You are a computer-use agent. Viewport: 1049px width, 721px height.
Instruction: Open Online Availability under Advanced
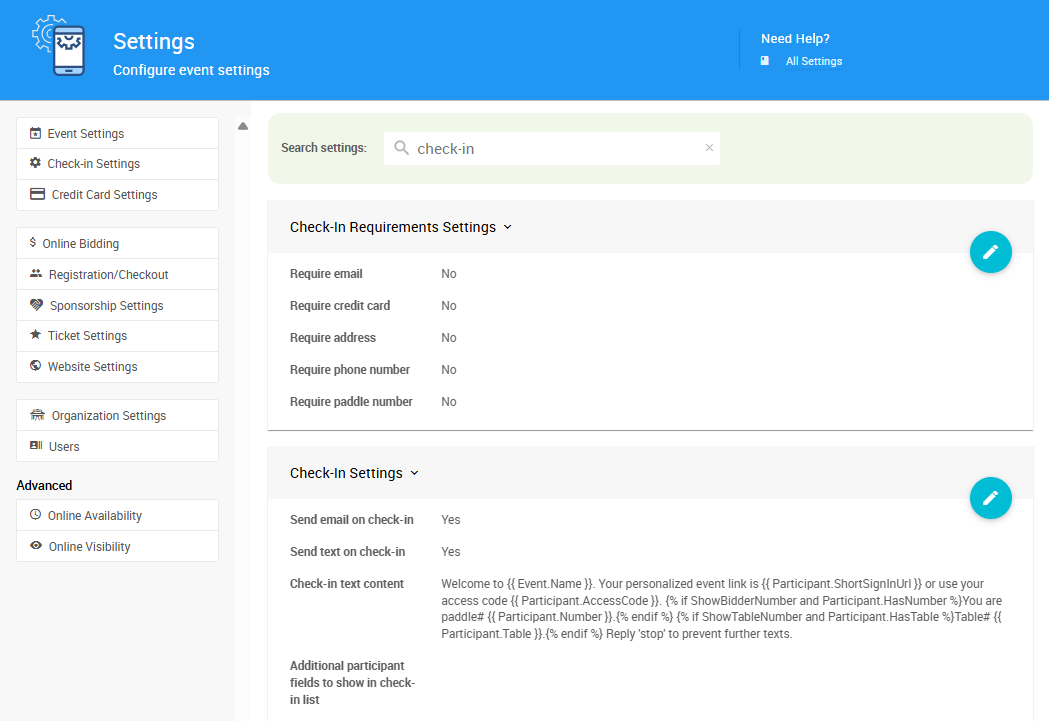95,515
